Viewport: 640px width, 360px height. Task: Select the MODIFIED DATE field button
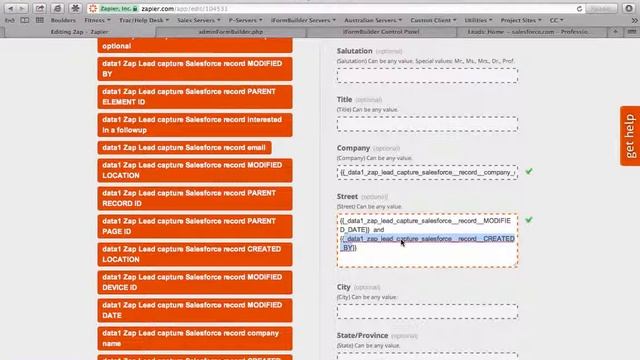pos(195,310)
